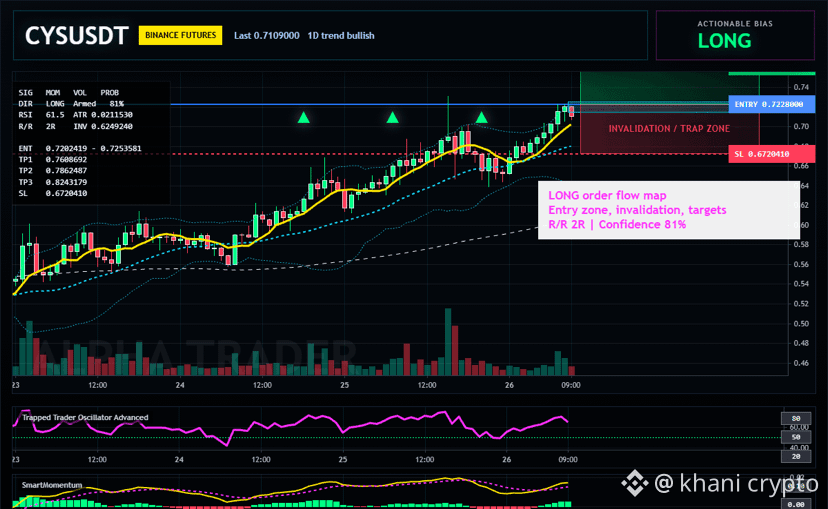Click the rightmost green triangle signal marker
This screenshot has width=828, height=509.
click(481, 117)
